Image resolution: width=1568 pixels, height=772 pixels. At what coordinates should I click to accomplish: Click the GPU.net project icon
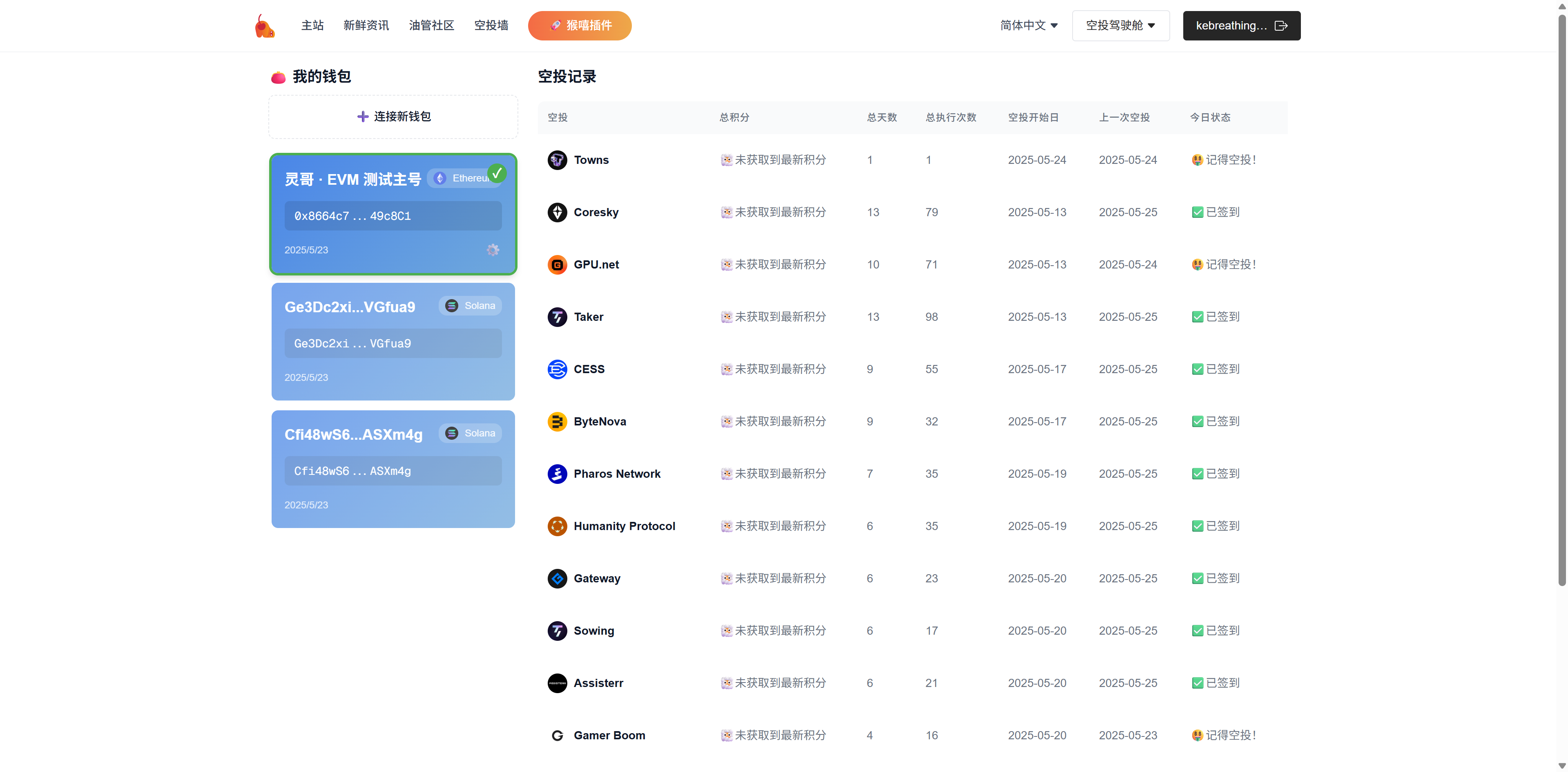coord(557,265)
